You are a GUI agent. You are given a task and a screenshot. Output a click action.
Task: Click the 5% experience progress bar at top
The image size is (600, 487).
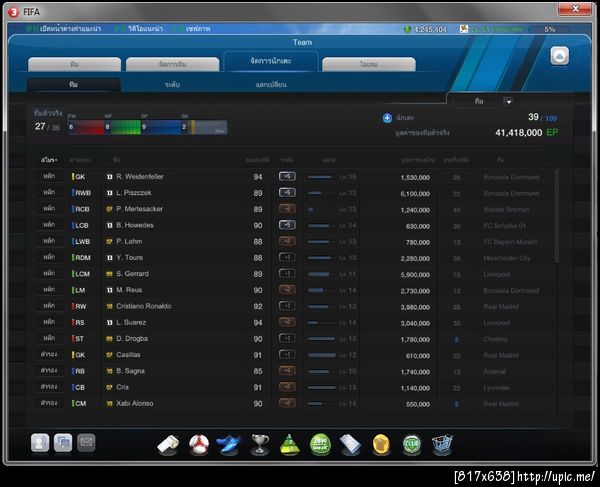549,29
